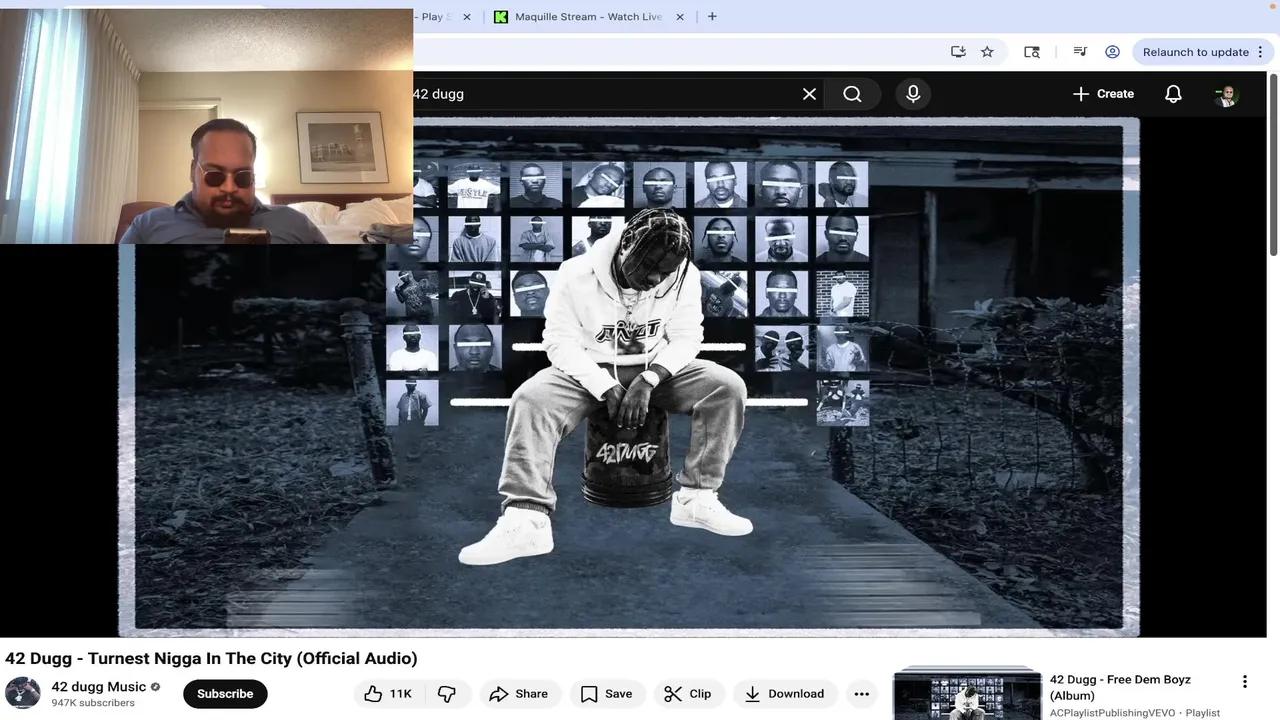Like the video with 11K likes

click(x=389, y=694)
